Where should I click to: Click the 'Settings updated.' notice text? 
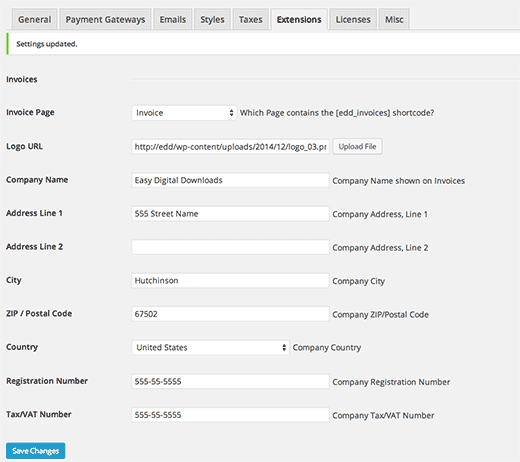(x=47, y=44)
